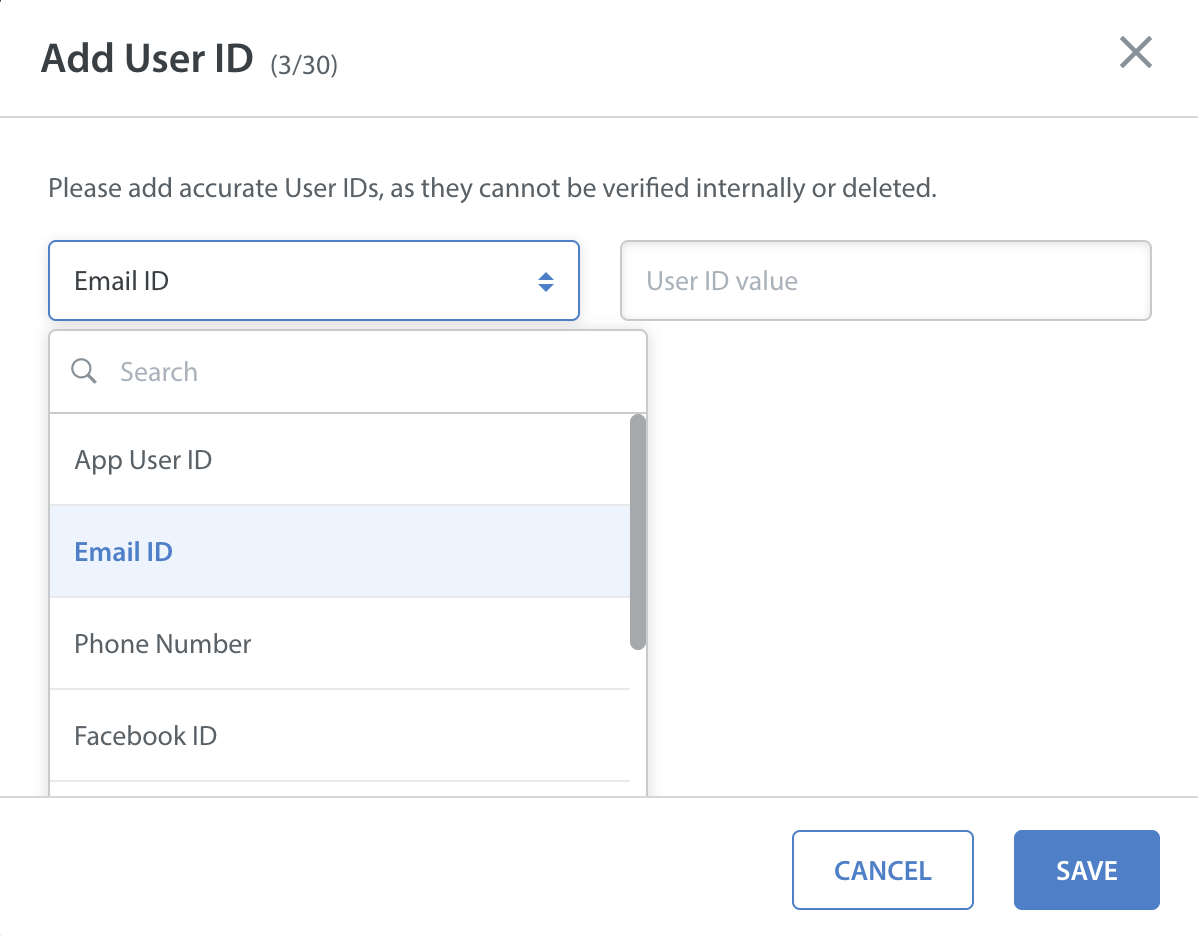Click the Add User ID title
The height and width of the screenshot is (936, 1198).
147,60
